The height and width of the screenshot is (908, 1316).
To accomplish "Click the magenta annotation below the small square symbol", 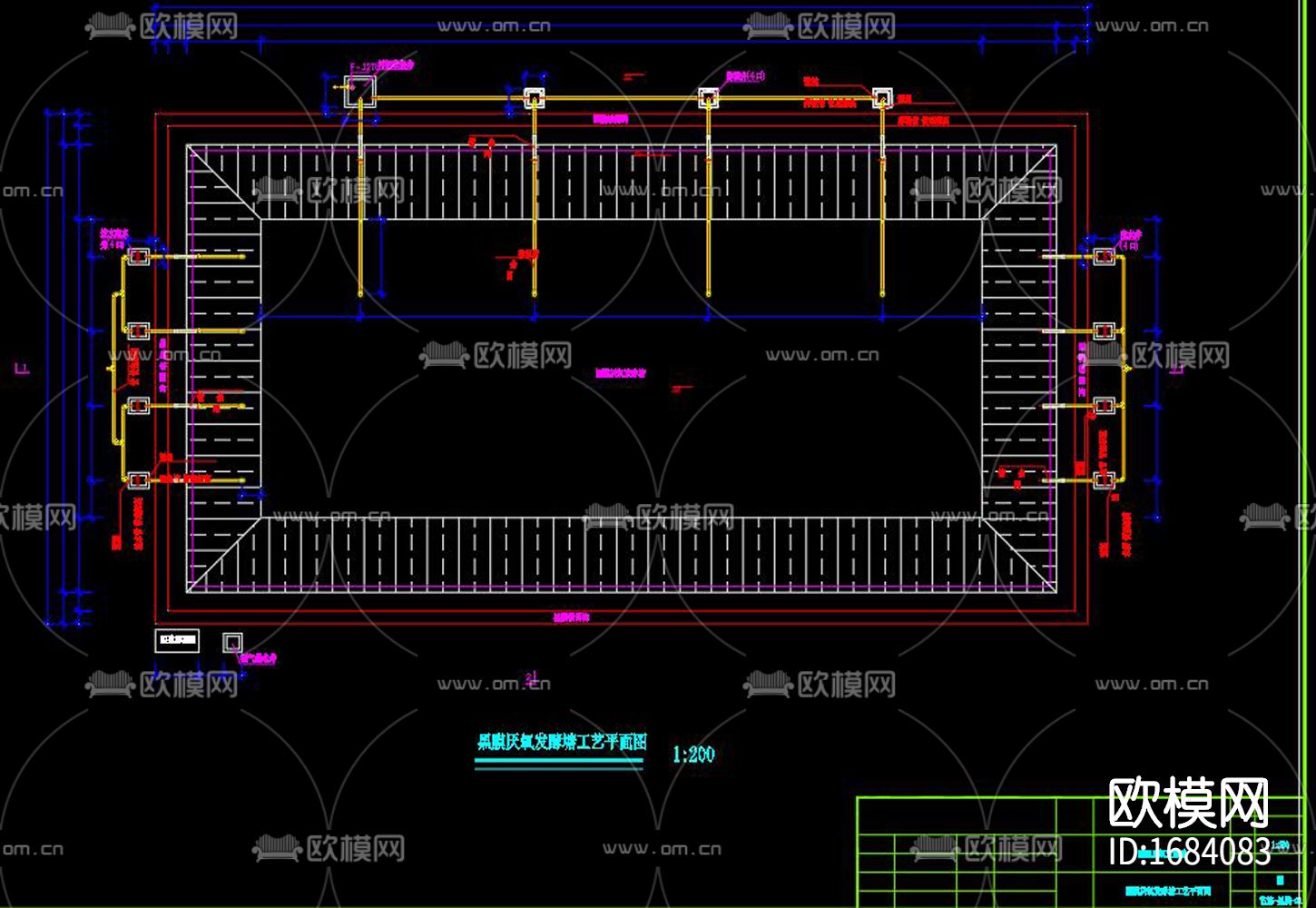I will pyautogui.click(x=259, y=659).
